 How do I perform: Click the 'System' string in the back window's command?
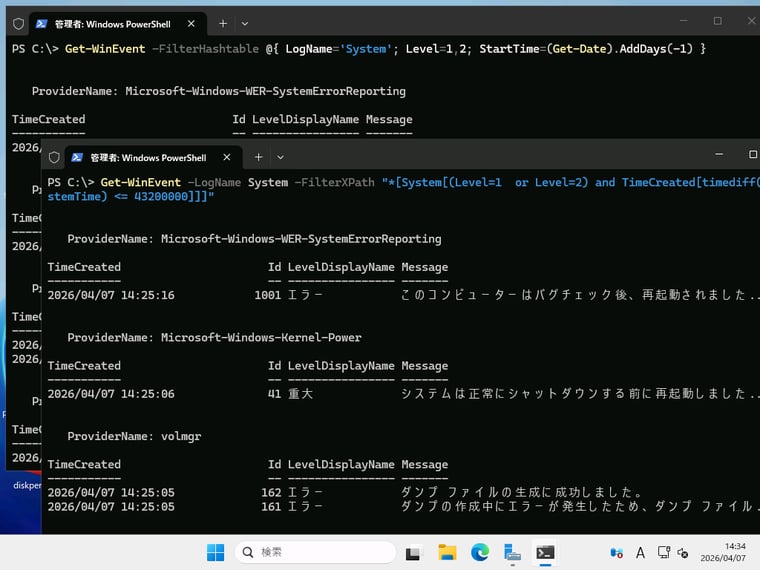pyautogui.click(x=366, y=49)
